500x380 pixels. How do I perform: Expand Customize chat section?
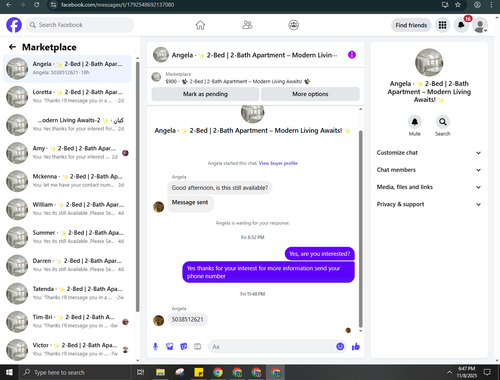pyautogui.click(x=429, y=153)
